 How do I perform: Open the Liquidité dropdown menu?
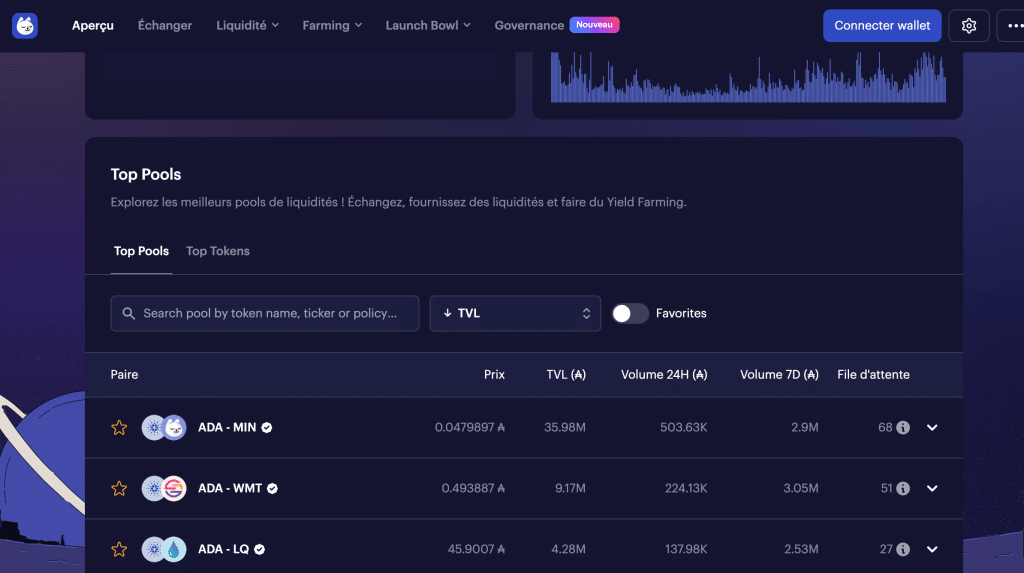click(248, 25)
